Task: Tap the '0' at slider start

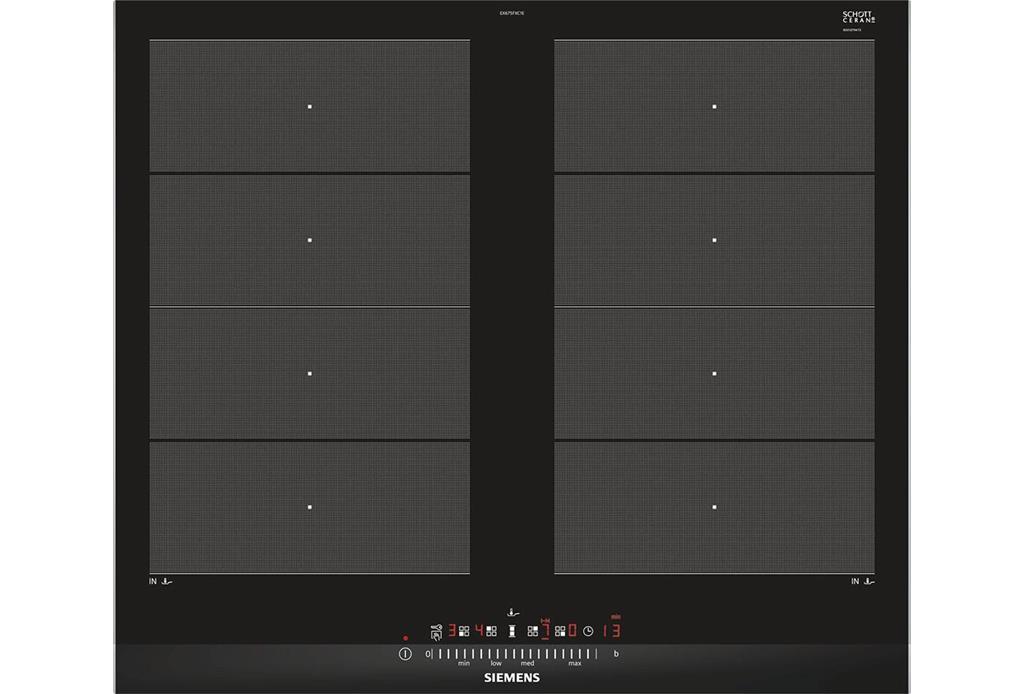Action: (x=428, y=654)
